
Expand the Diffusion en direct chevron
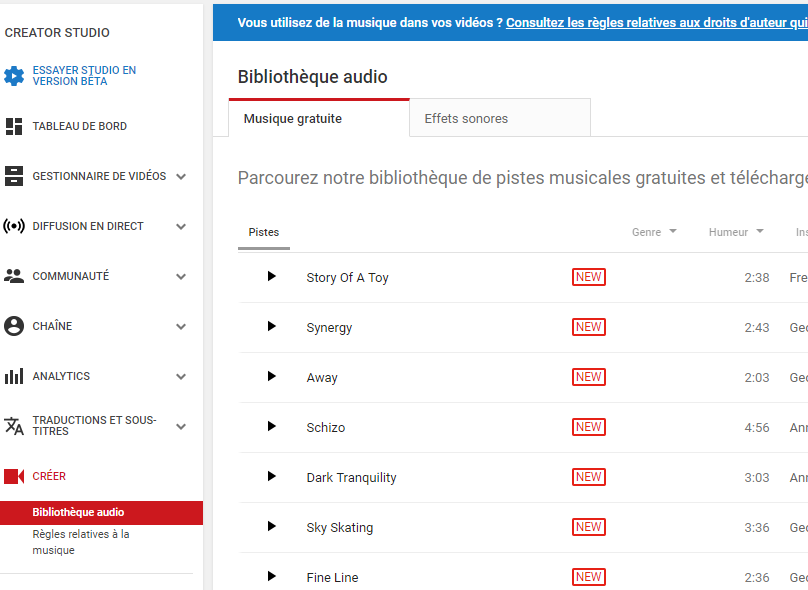(x=181, y=227)
